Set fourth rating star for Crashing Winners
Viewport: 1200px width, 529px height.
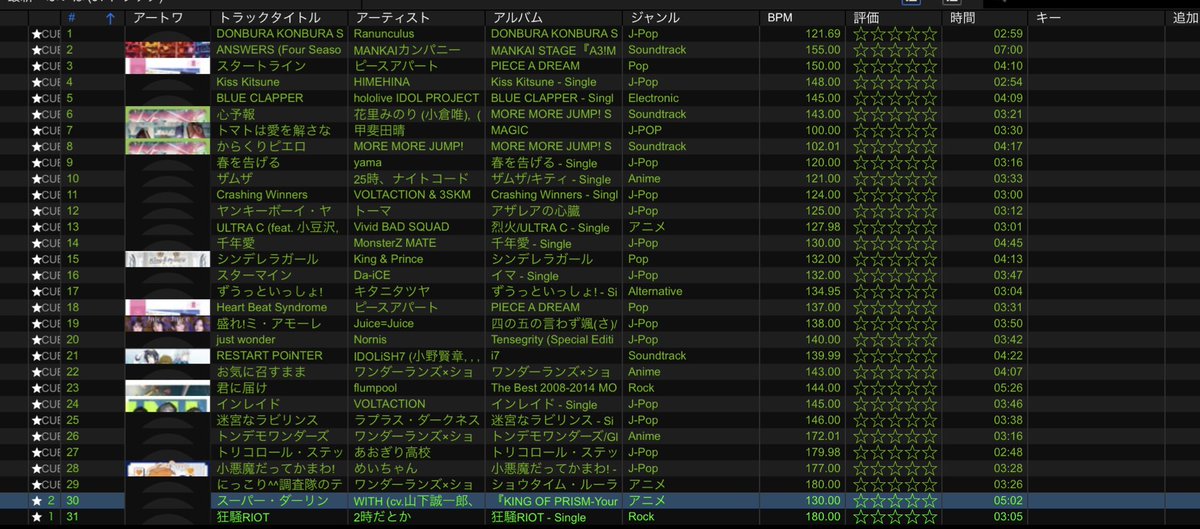coord(912,195)
